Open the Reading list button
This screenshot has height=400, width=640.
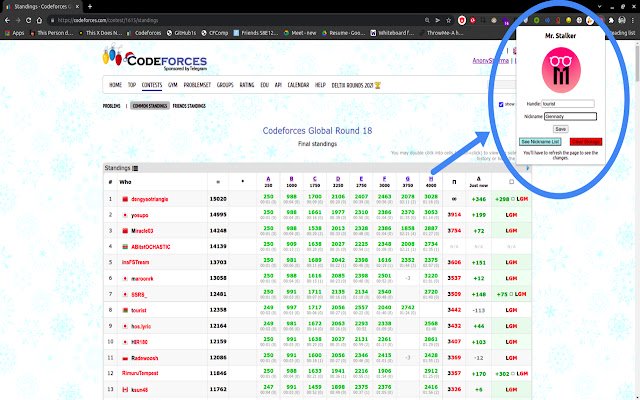[621, 33]
